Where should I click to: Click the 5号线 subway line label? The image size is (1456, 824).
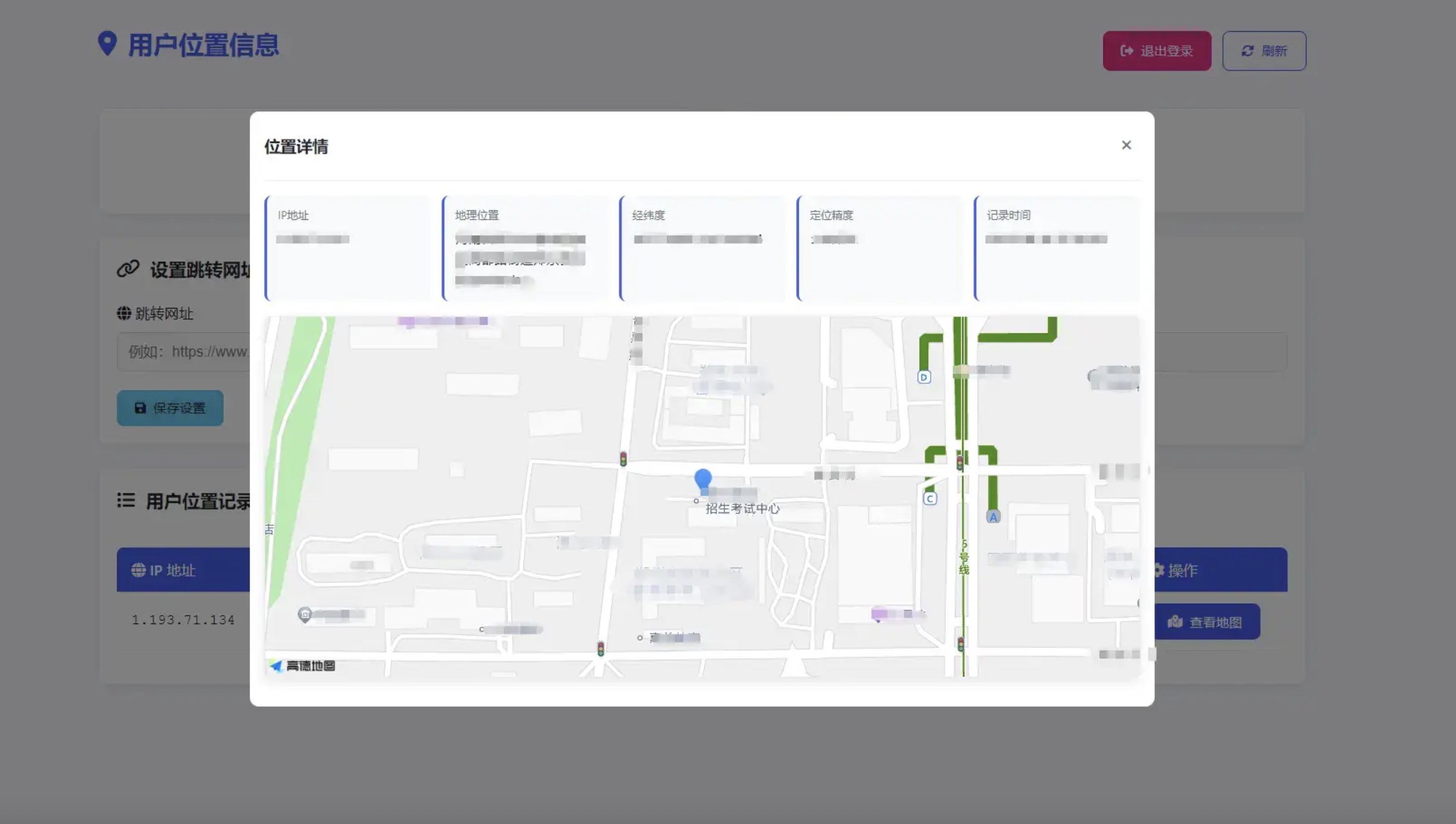(x=964, y=557)
